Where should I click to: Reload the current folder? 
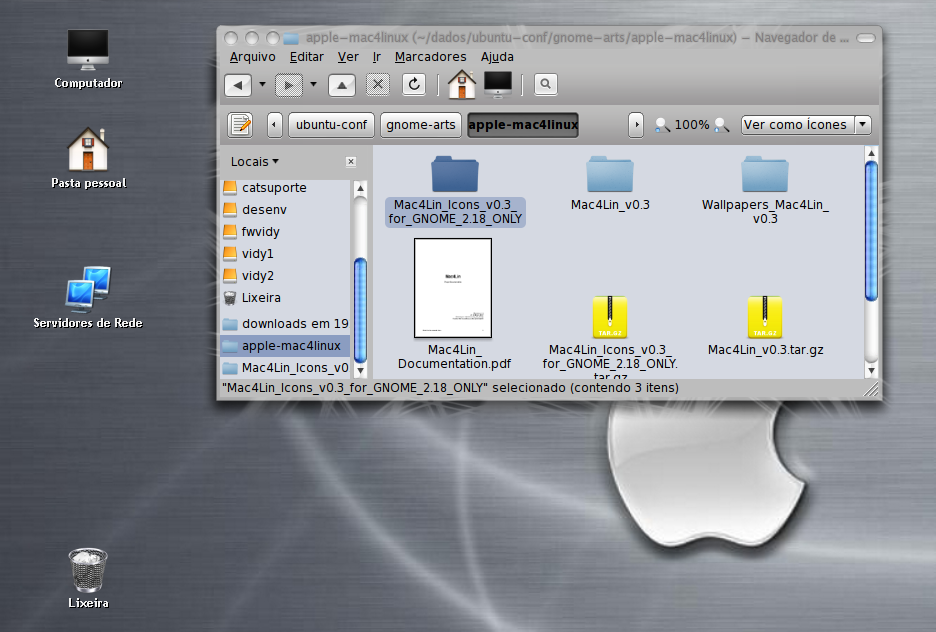tap(414, 85)
